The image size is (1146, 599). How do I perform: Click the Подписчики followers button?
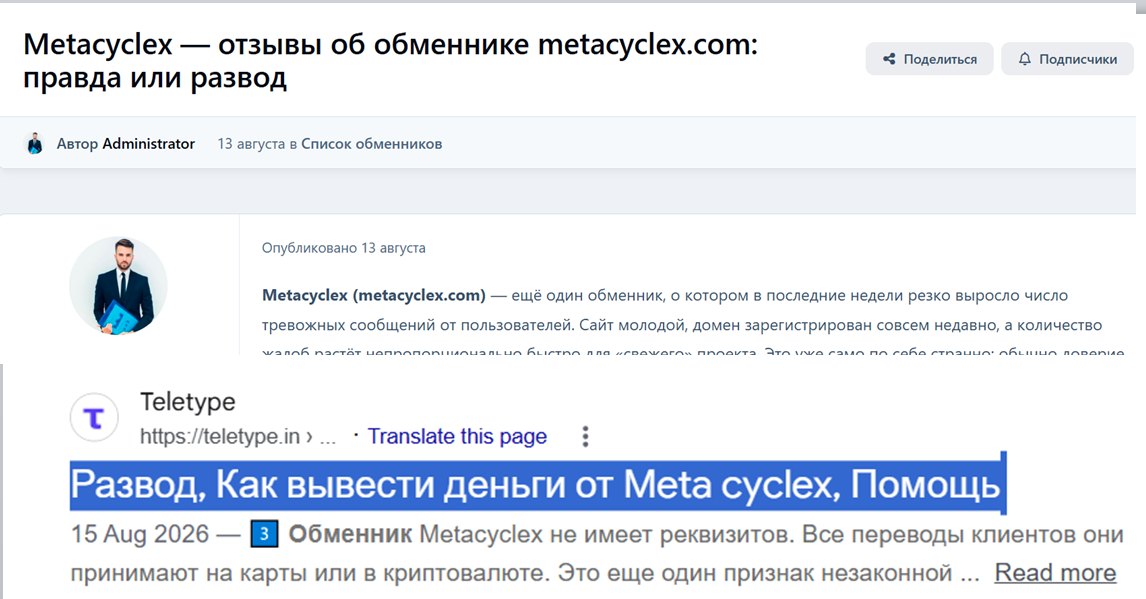(x=1067, y=59)
